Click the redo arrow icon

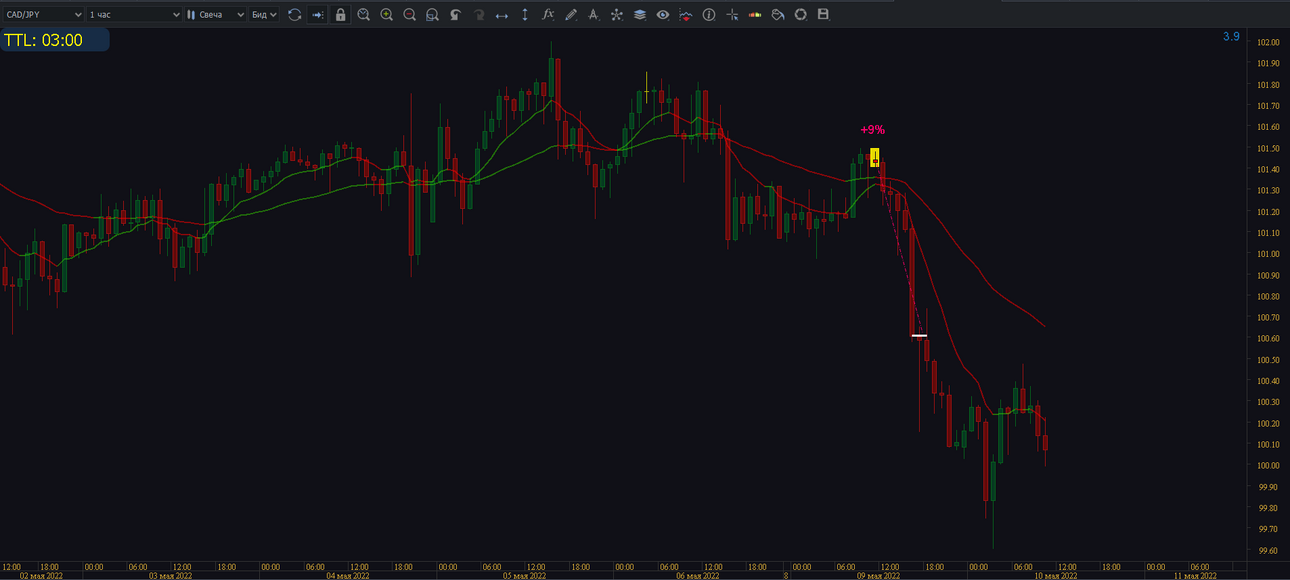pos(478,15)
